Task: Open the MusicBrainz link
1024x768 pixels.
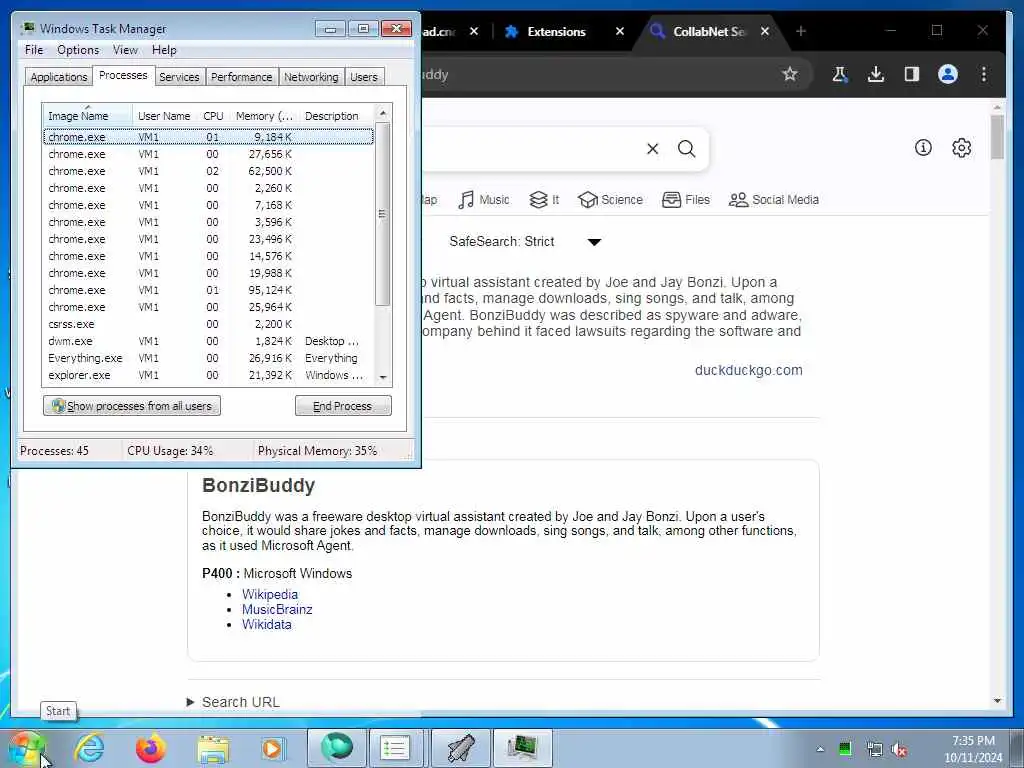Action: click(277, 609)
